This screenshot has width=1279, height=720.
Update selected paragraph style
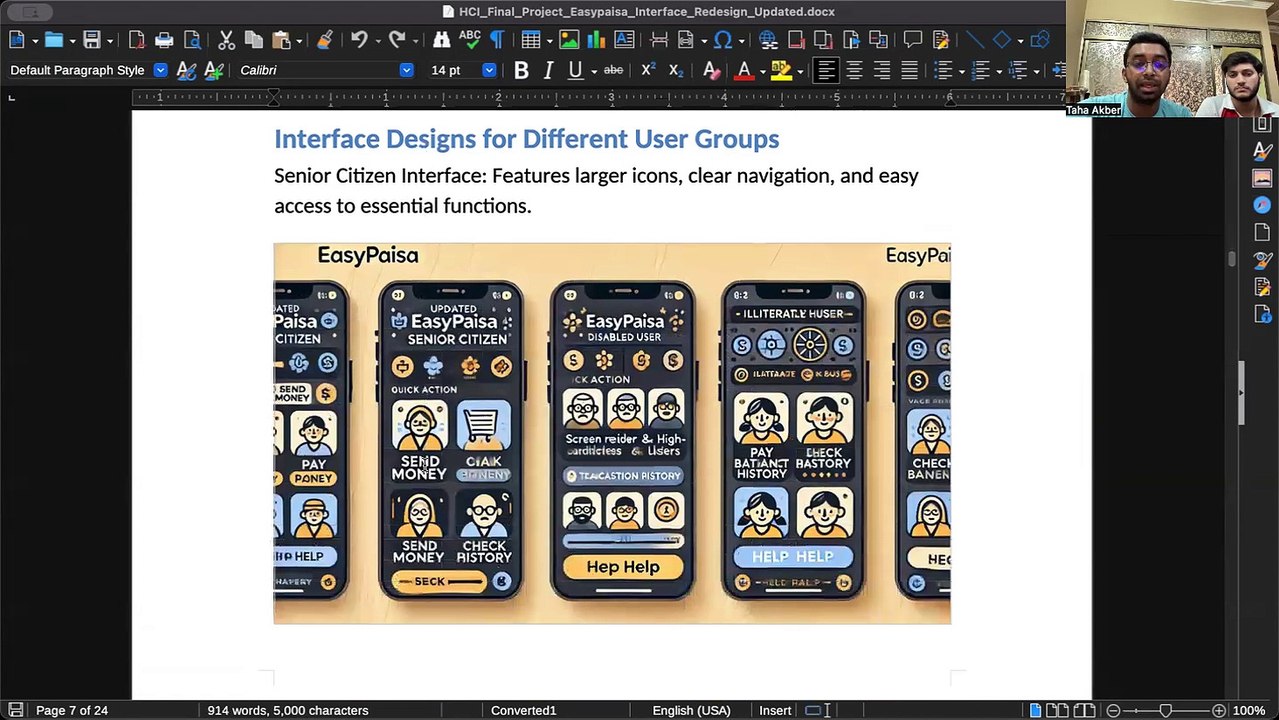click(186, 70)
